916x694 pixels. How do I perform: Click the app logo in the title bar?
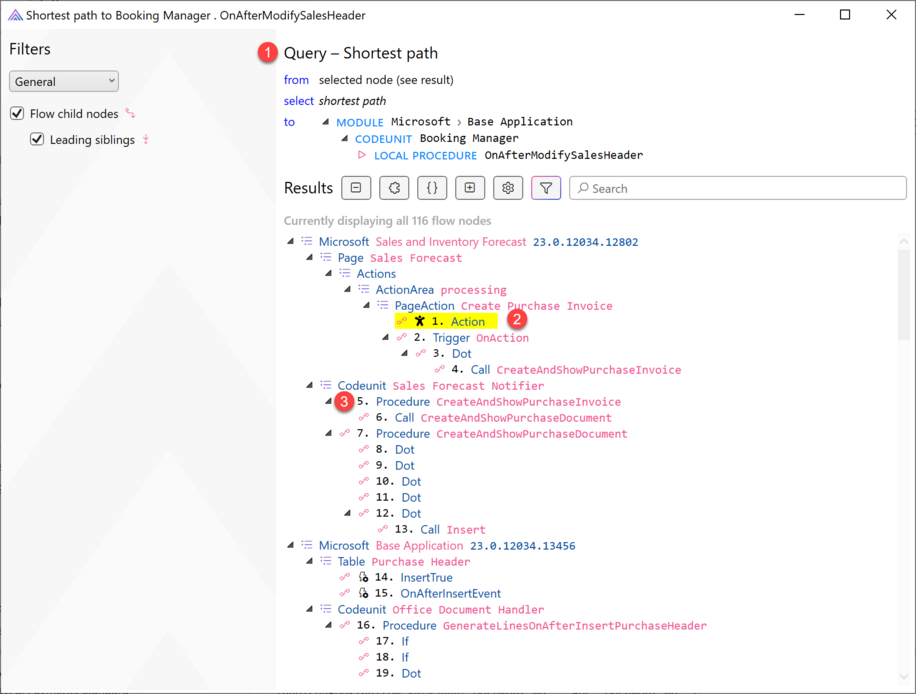pyautogui.click(x=15, y=15)
